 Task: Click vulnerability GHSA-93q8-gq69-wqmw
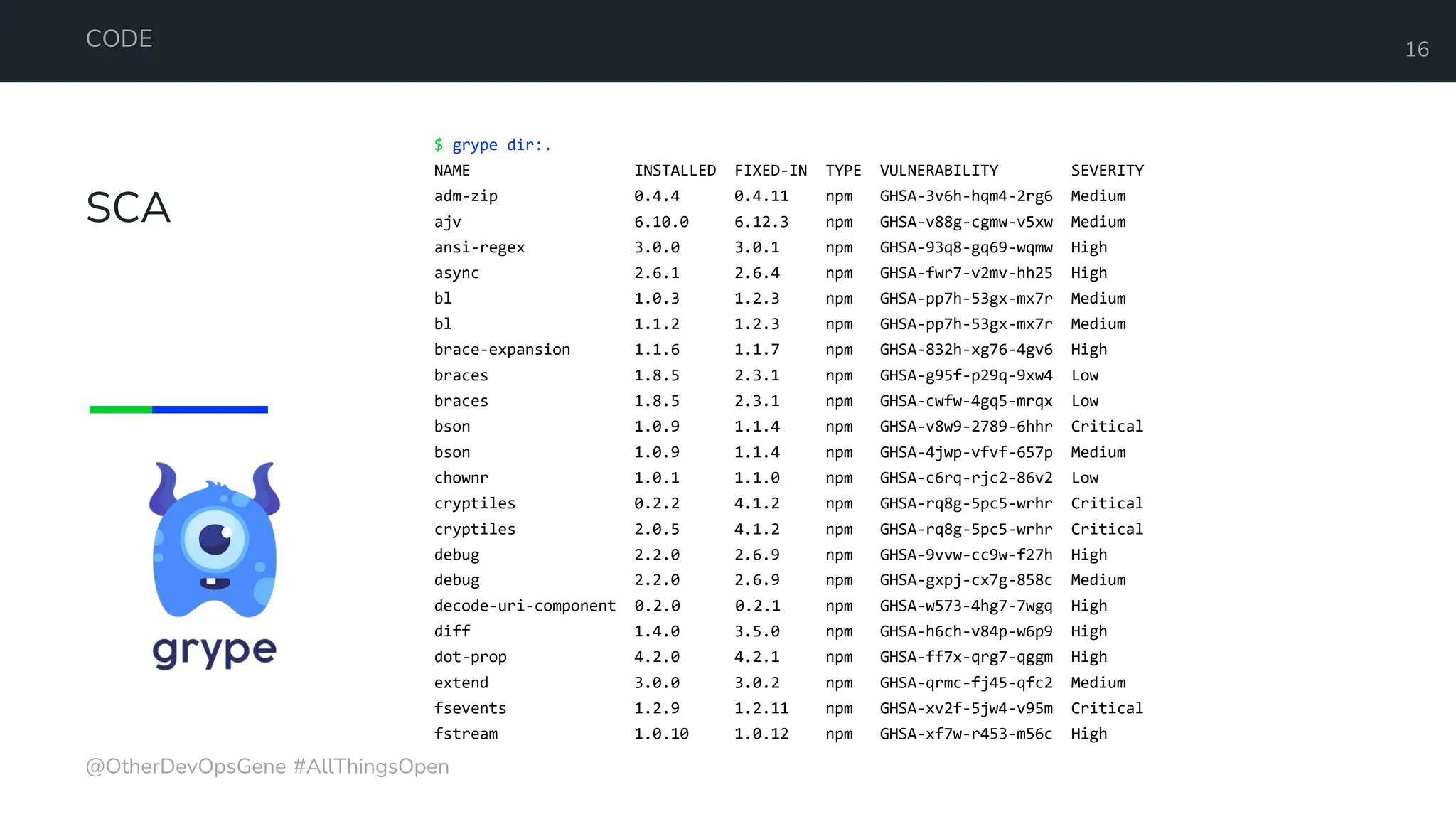(x=966, y=247)
